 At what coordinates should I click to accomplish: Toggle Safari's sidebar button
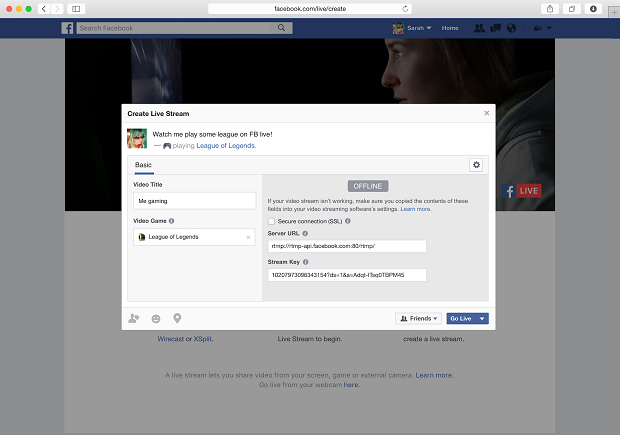pos(76,9)
